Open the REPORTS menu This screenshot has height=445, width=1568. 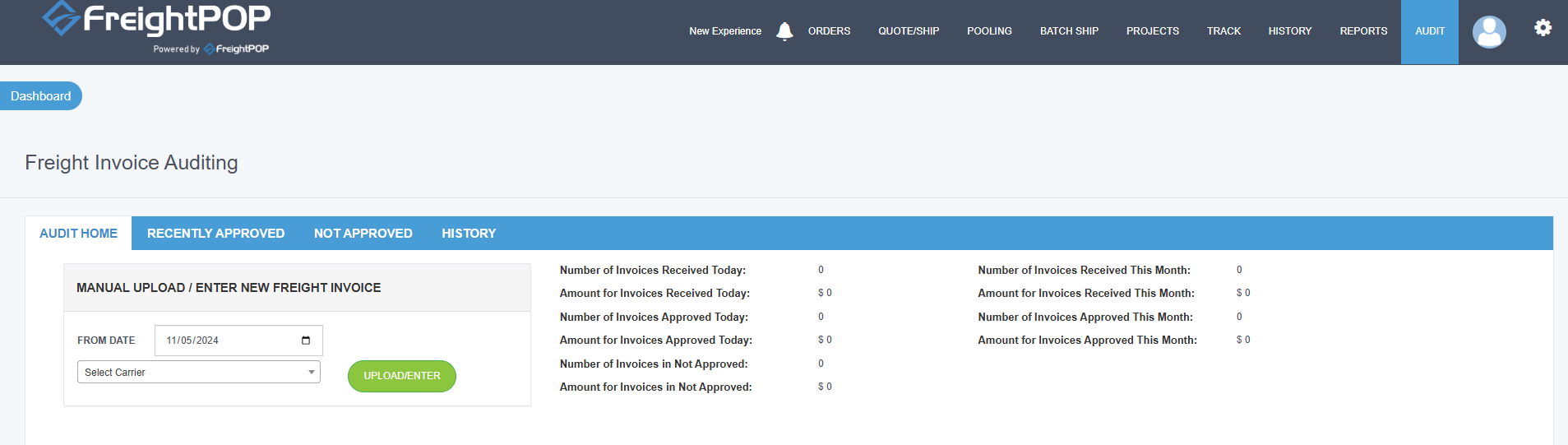[x=1363, y=31]
